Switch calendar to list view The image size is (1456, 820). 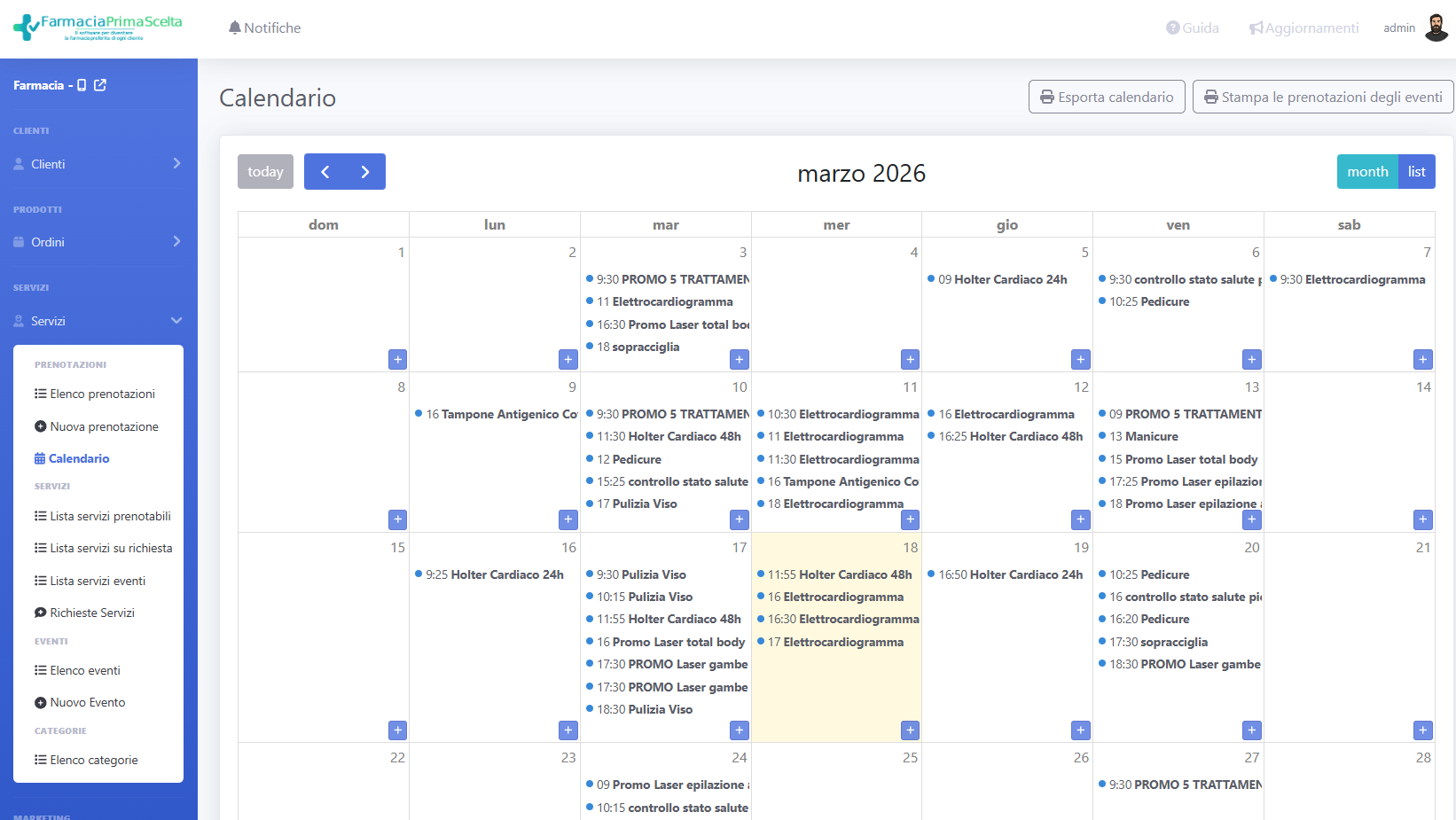(x=1416, y=171)
